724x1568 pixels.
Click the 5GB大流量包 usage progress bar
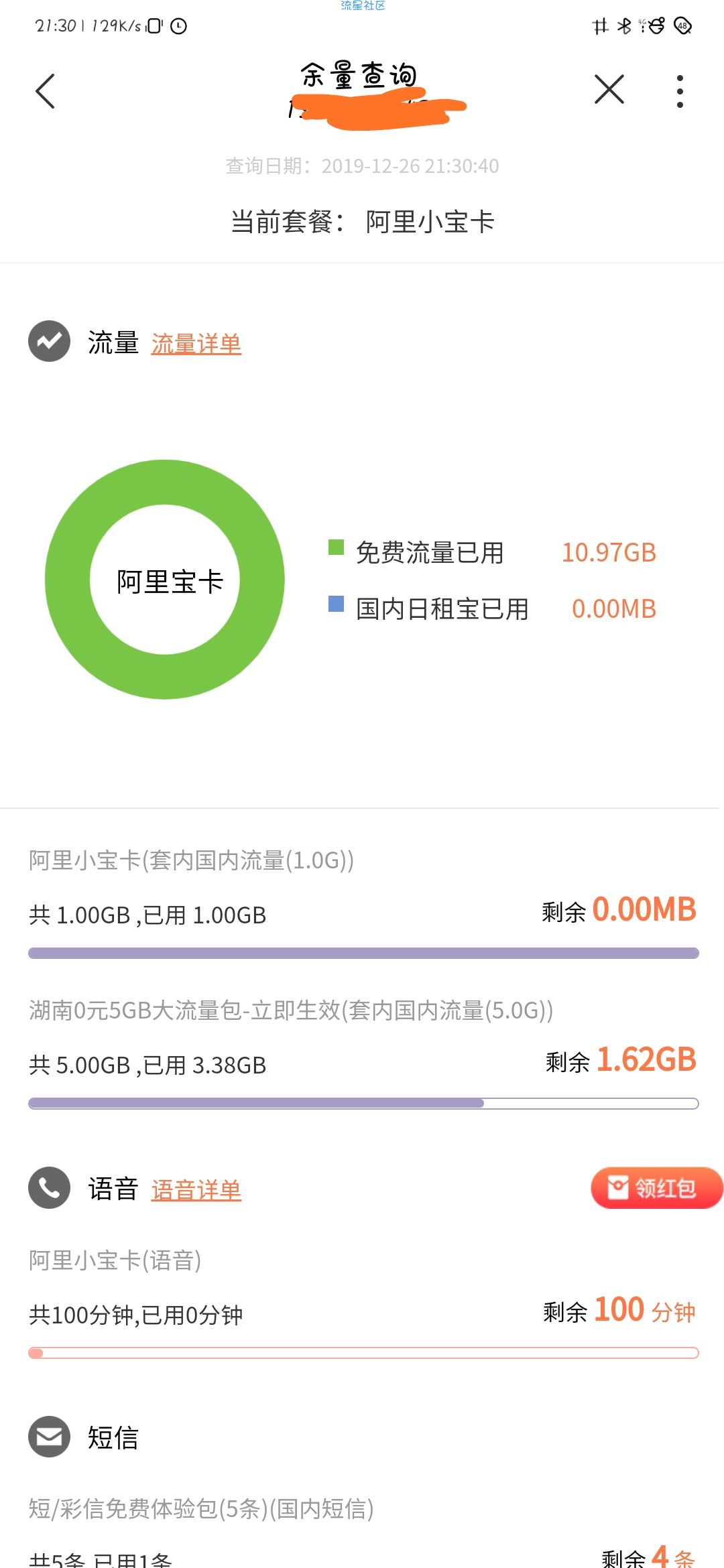click(363, 1103)
